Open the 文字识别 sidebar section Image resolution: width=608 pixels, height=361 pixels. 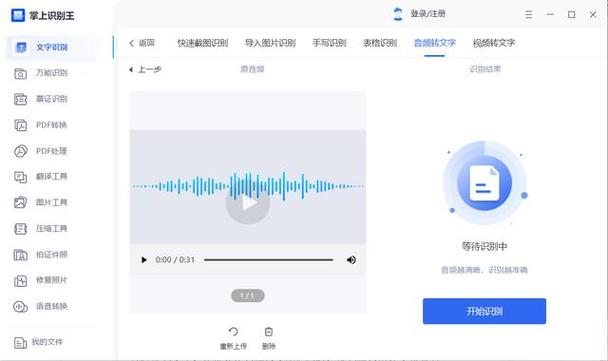(52, 47)
